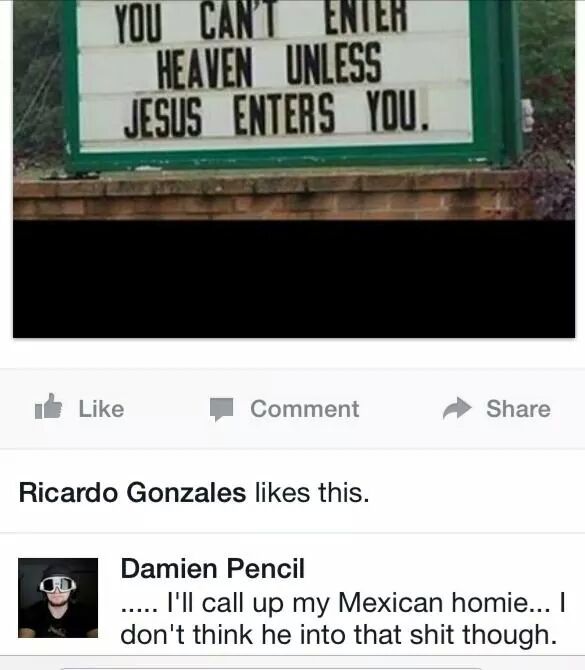Image resolution: width=585 pixels, height=670 pixels.
Task: Click the brick base in the photo
Action: tap(273, 196)
